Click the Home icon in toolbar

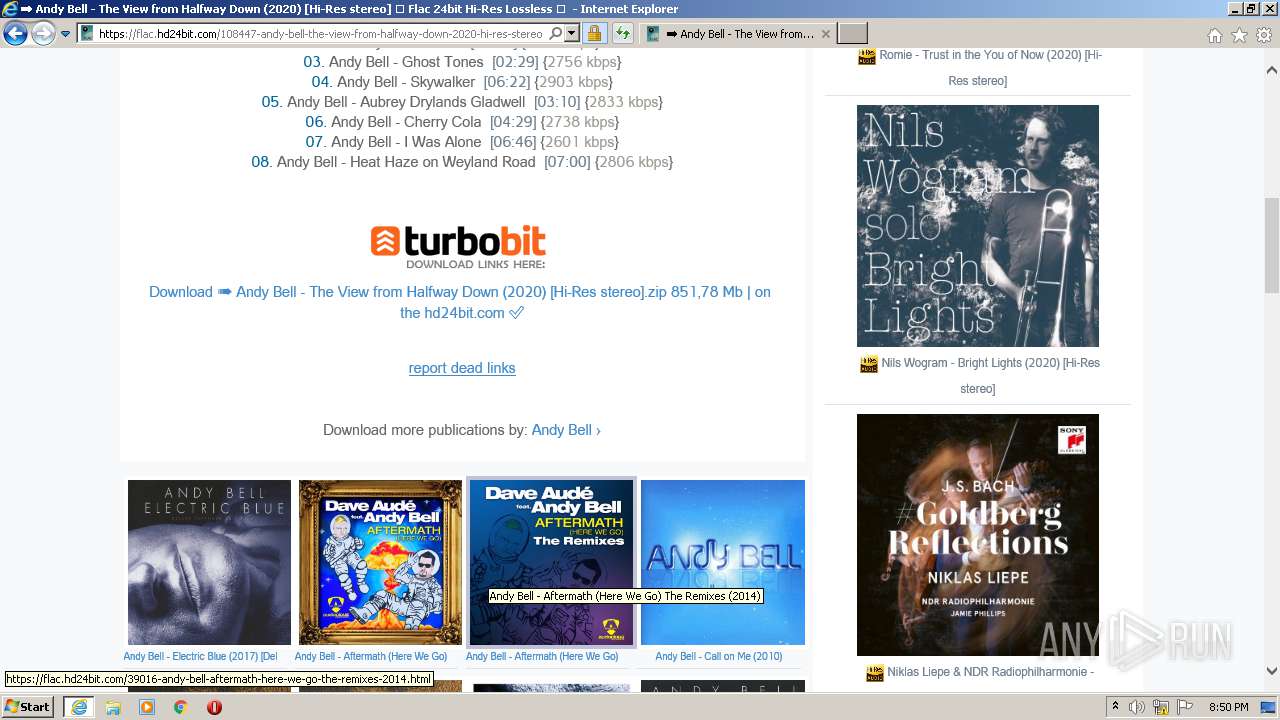(x=1214, y=35)
